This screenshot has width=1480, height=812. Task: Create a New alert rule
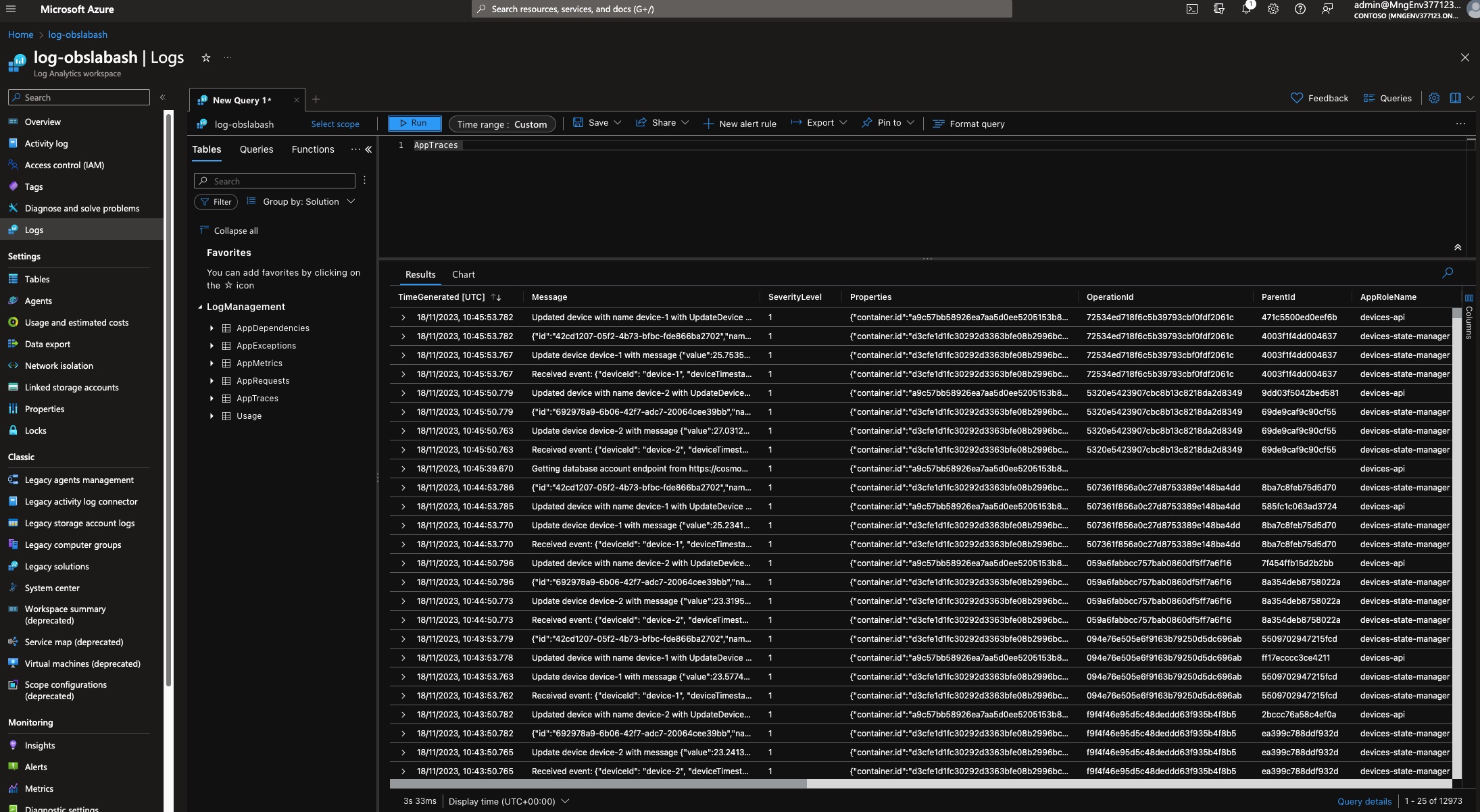pos(739,124)
